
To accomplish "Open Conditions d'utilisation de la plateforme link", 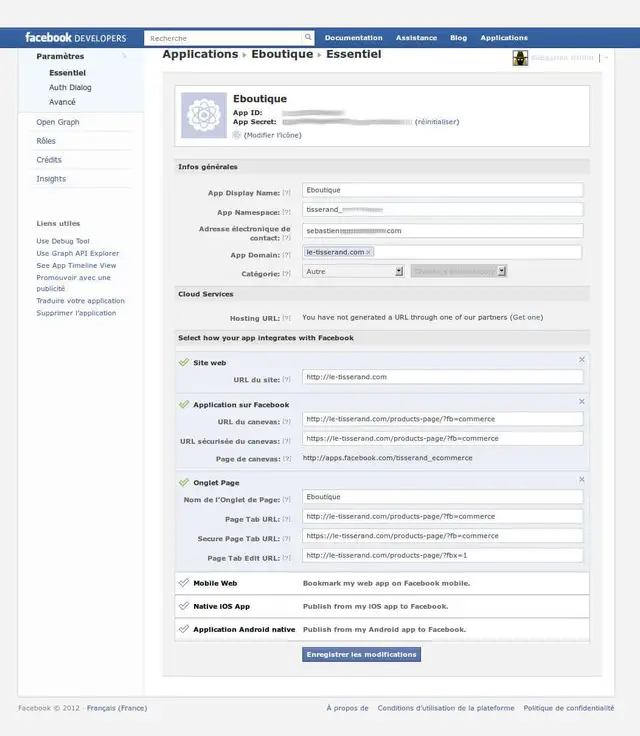I will coord(446,708).
